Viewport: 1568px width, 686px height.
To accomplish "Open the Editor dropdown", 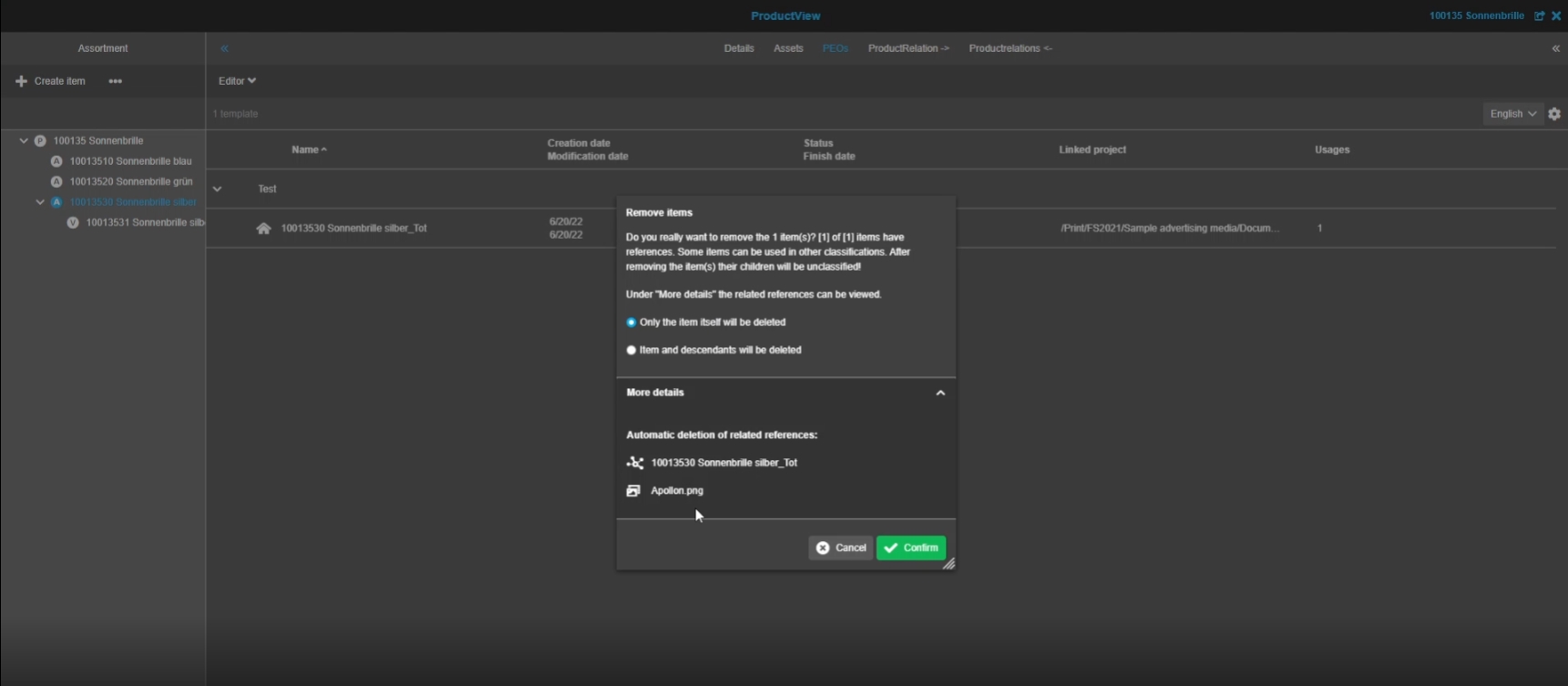I will pyautogui.click(x=237, y=81).
